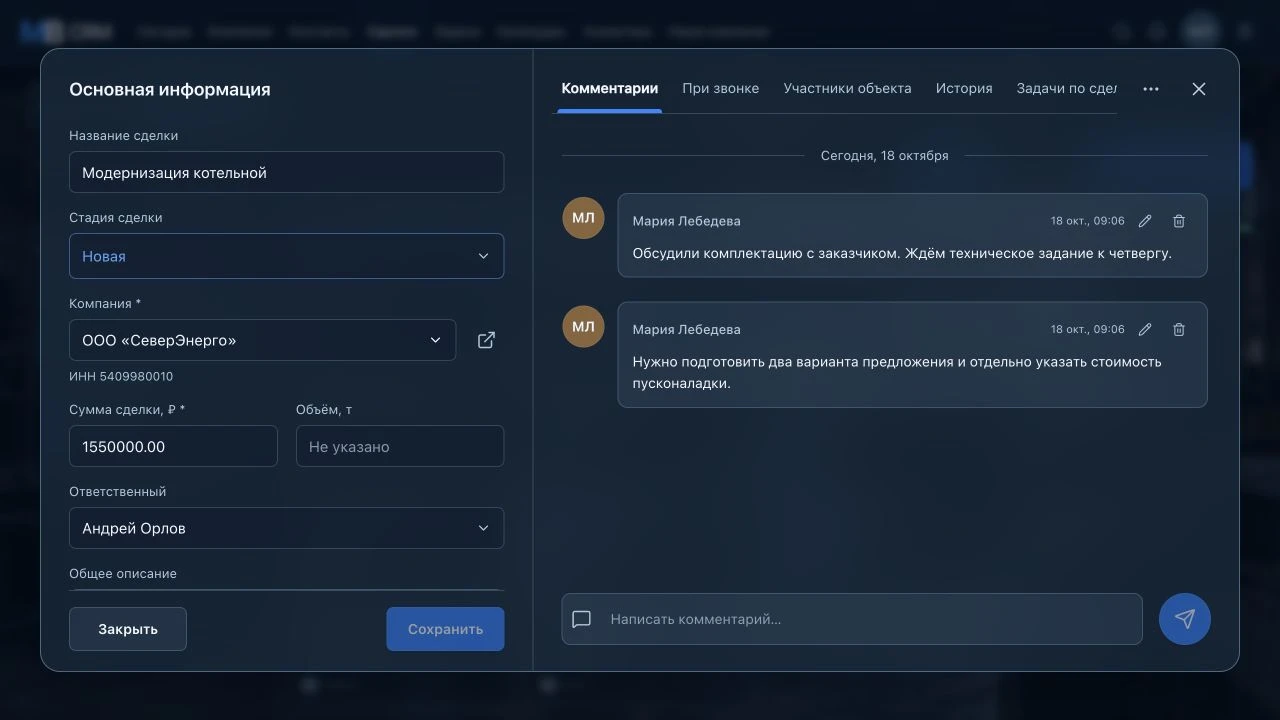This screenshot has height=720, width=1280.
Task: Click Мария Лебедева name in second comment
Action: coord(686,329)
